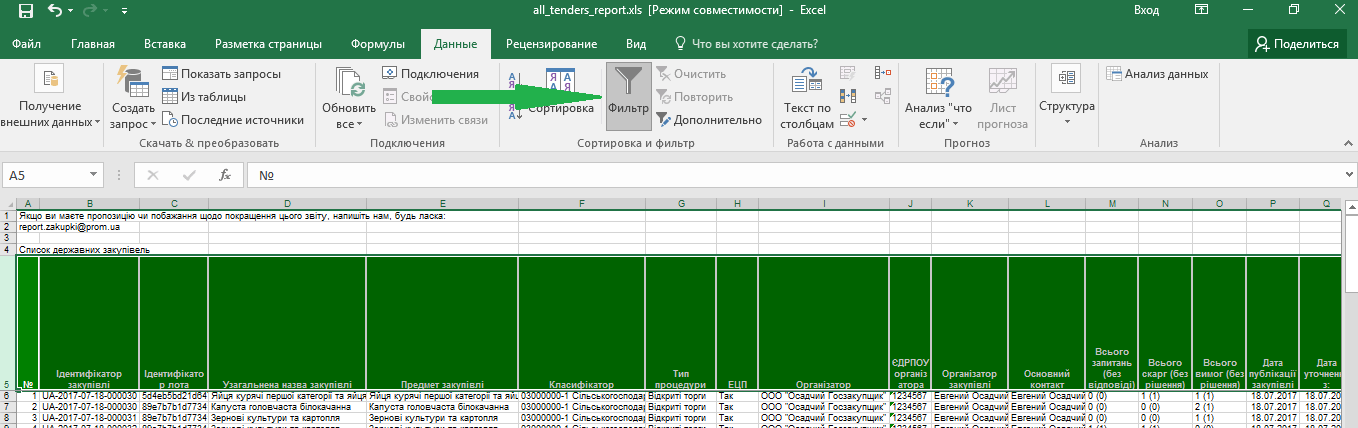Expand the Создать запрос dropdown
1358x428 pixels.
[x=132, y=116]
